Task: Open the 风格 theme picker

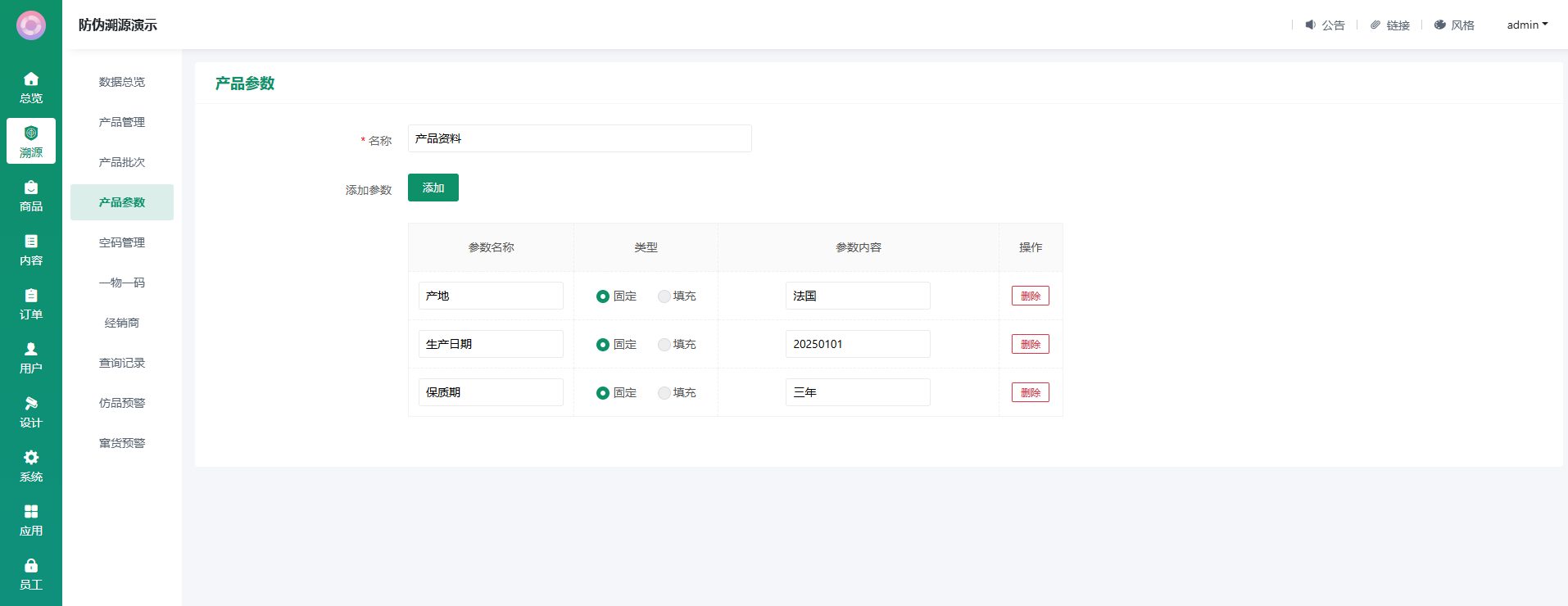Action: click(x=1454, y=25)
